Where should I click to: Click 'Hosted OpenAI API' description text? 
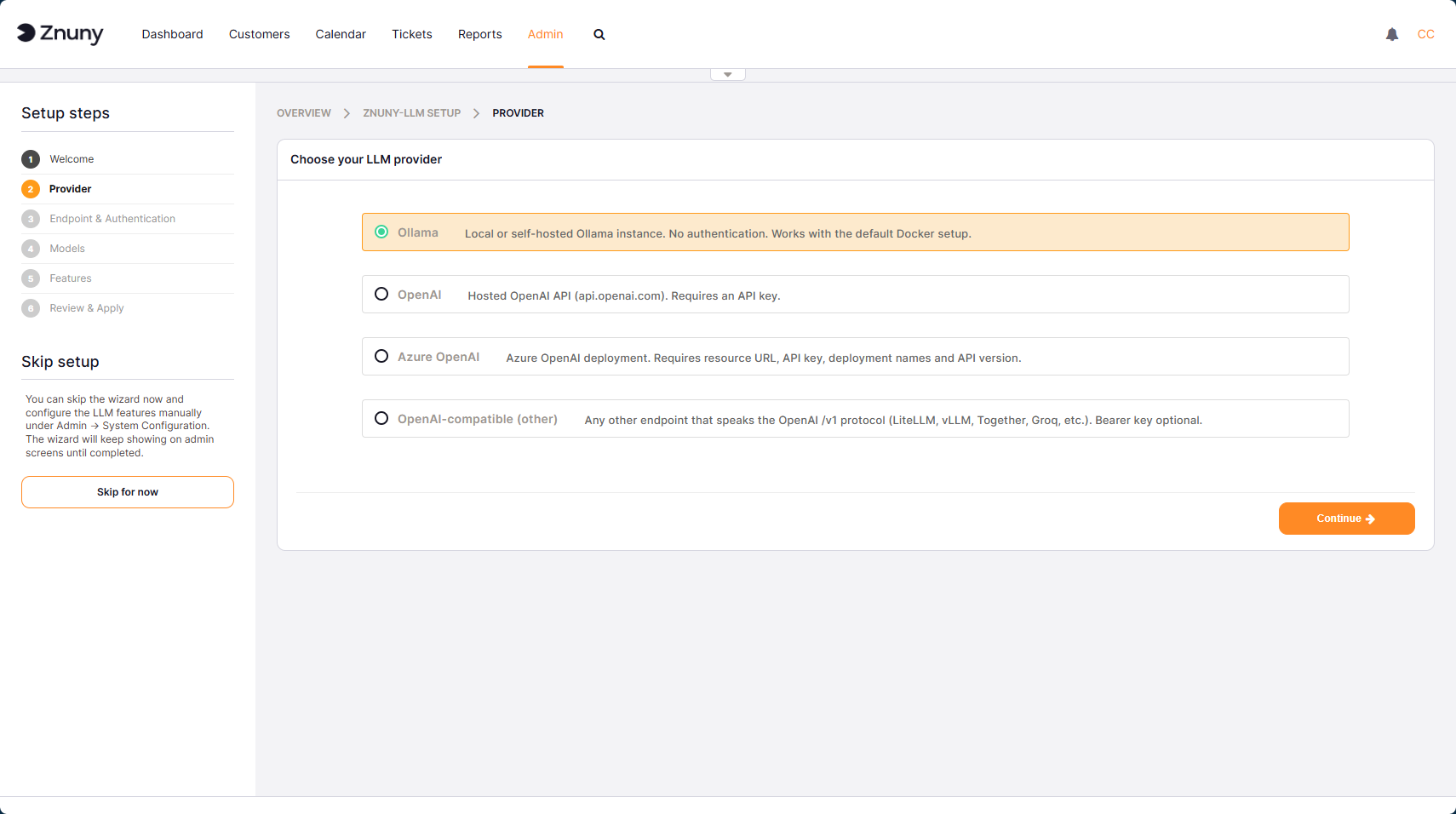point(624,295)
